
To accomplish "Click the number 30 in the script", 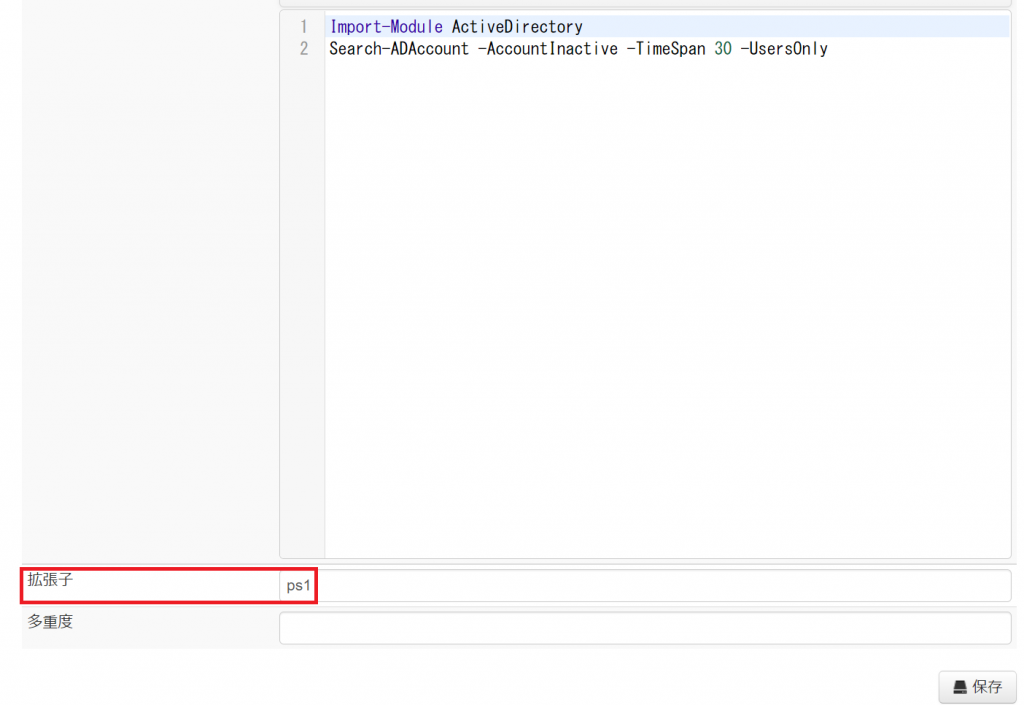I will coord(723,49).
